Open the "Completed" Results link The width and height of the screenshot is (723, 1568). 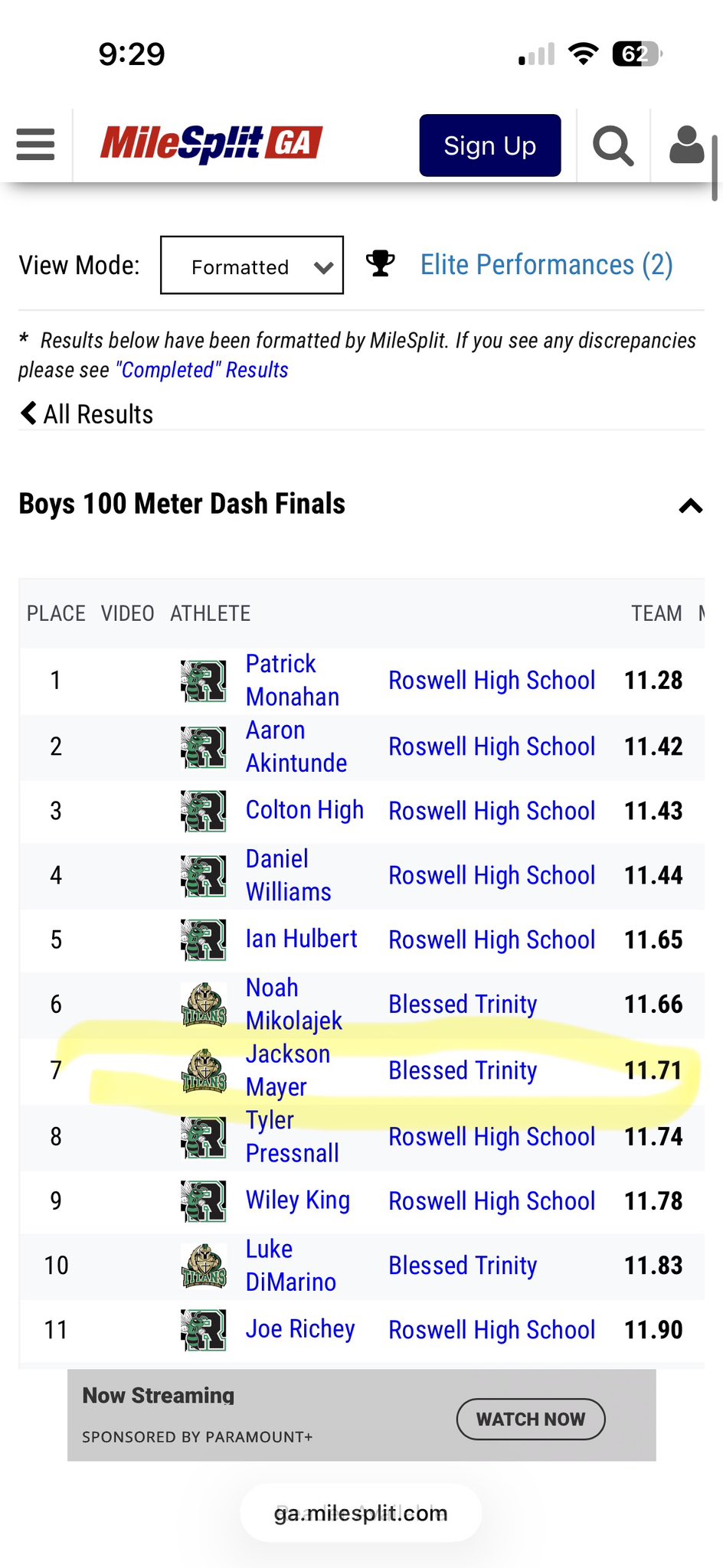pos(202,370)
